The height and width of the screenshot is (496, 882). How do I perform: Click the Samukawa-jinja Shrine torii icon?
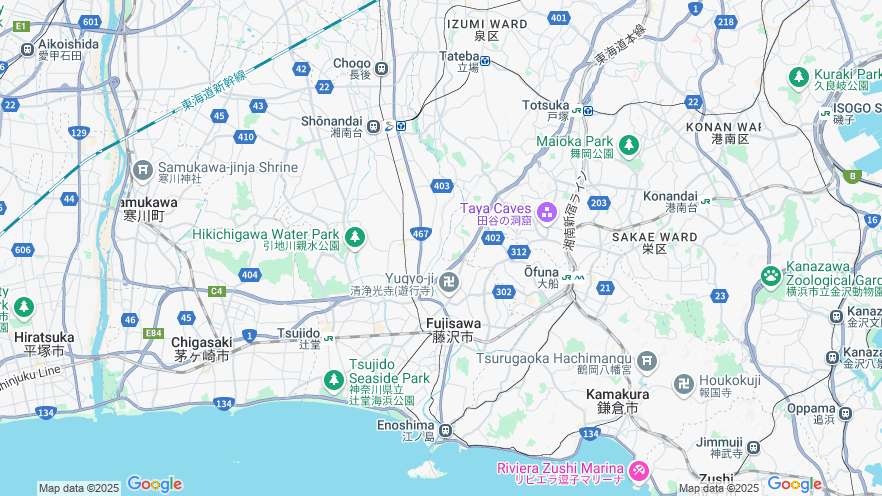(x=143, y=170)
